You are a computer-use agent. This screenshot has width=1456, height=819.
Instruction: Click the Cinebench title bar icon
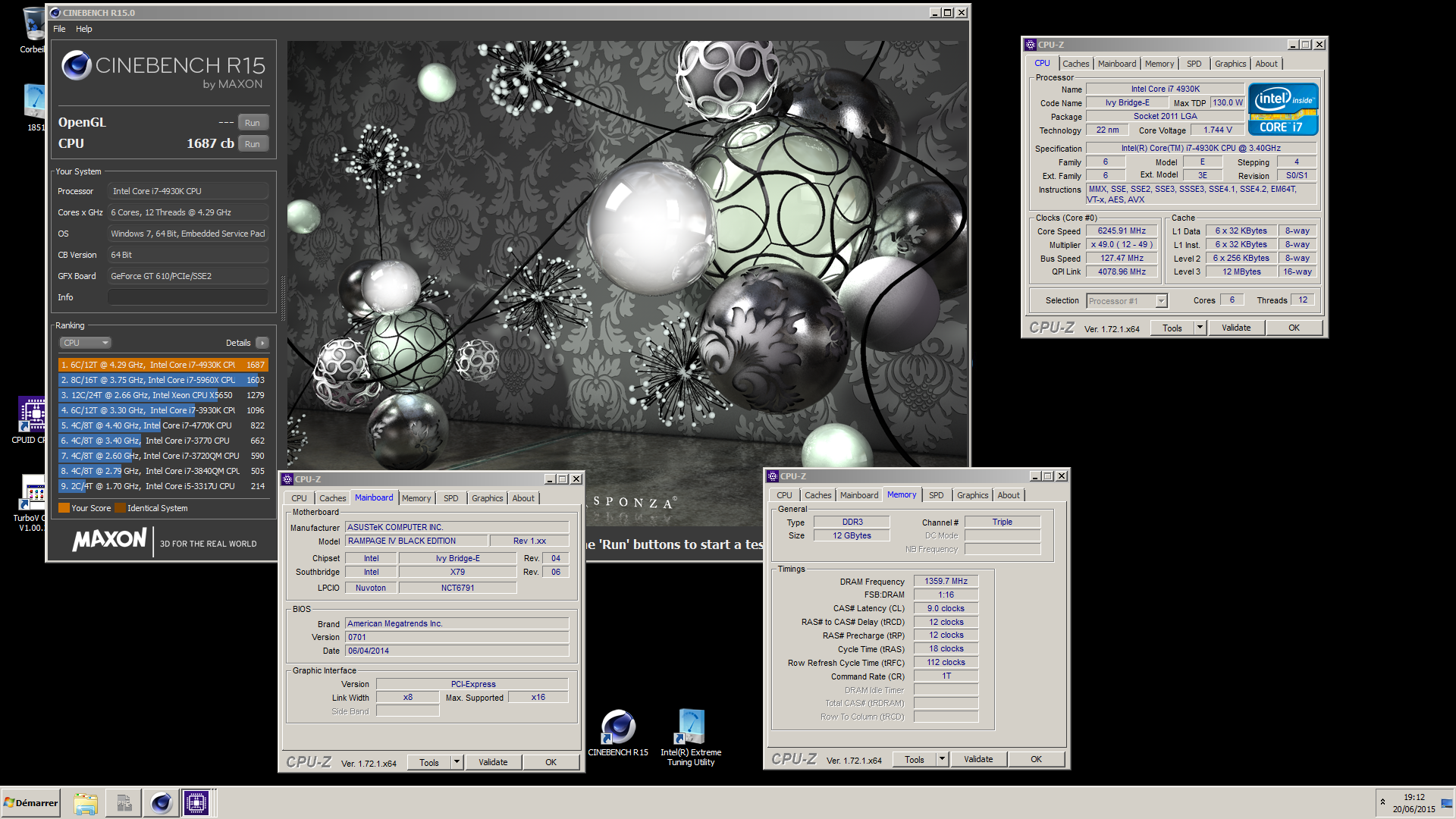[55, 13]
